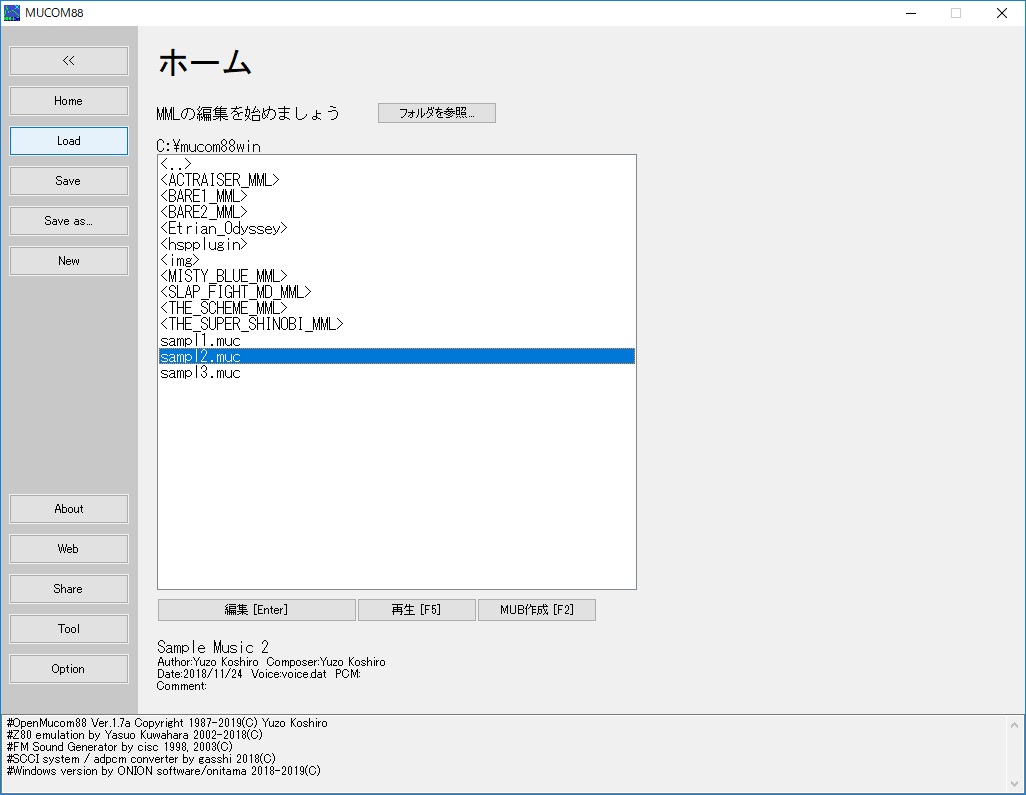Open the Web button
Viewport: 1026px width, 795px height.
pos(69,548)
